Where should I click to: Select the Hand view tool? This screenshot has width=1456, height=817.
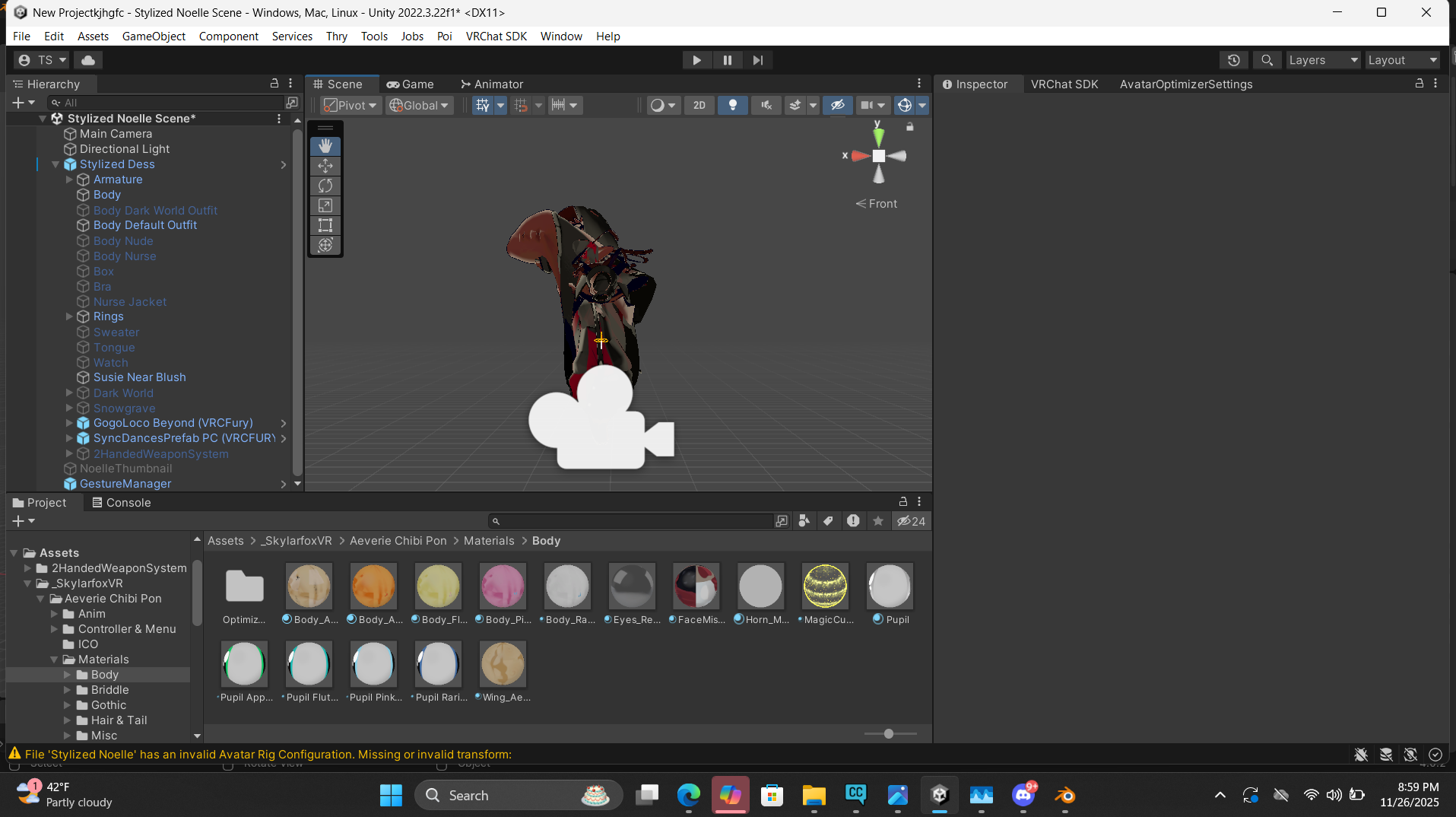pyautogui.click(x=325, y=145)
